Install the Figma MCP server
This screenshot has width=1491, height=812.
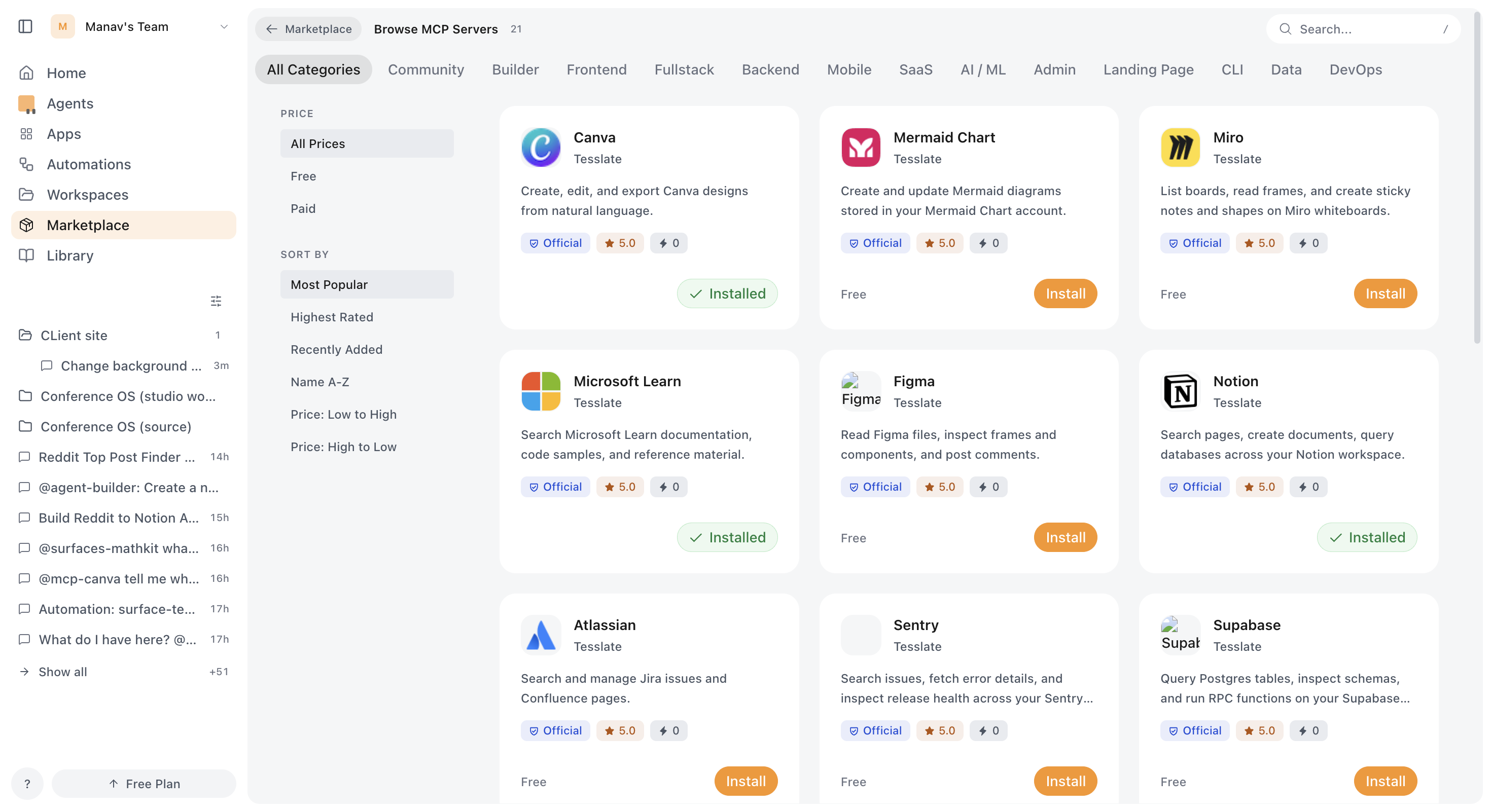[x=1065, y=537]
